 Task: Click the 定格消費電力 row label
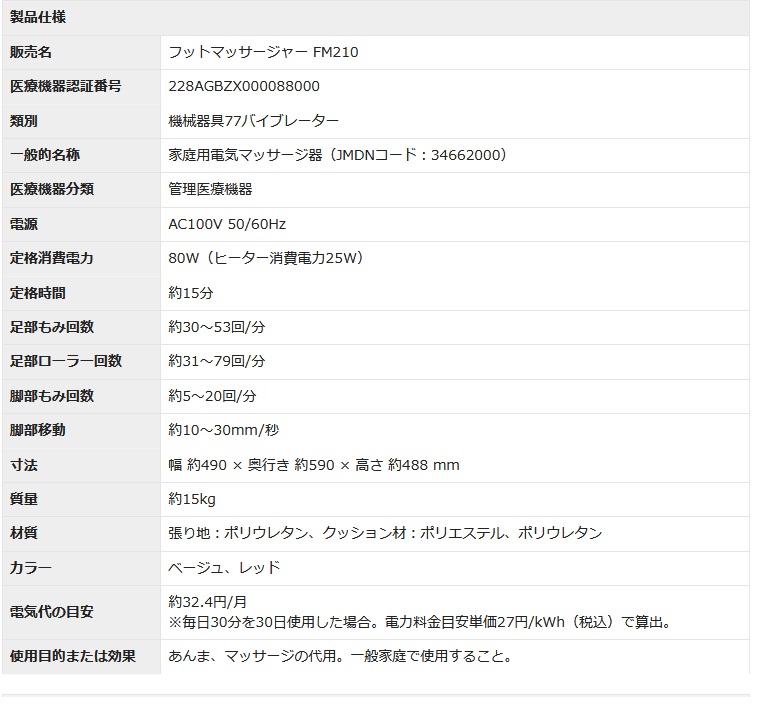coord(51,258)
